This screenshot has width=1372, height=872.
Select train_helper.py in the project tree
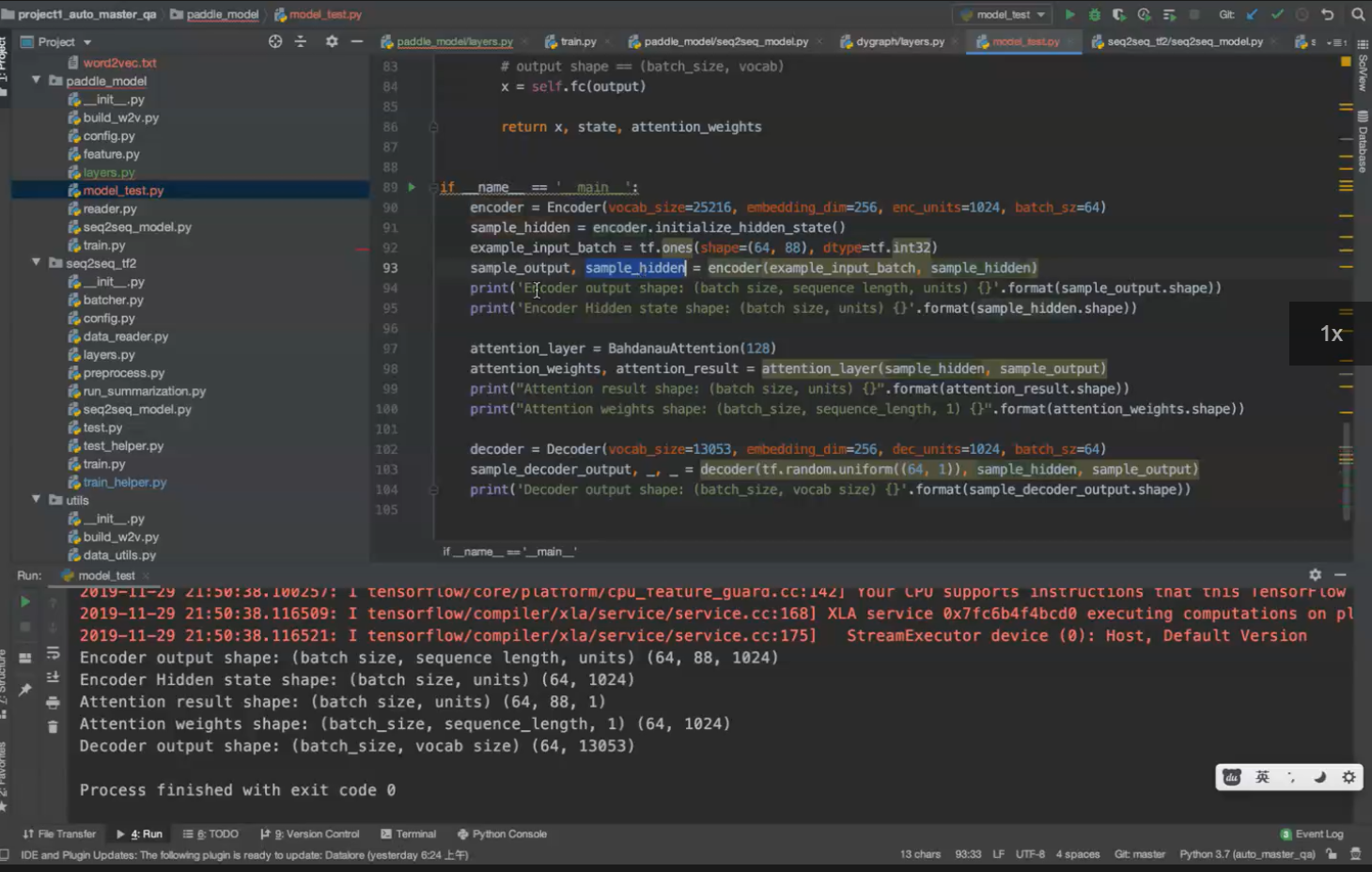124,482
